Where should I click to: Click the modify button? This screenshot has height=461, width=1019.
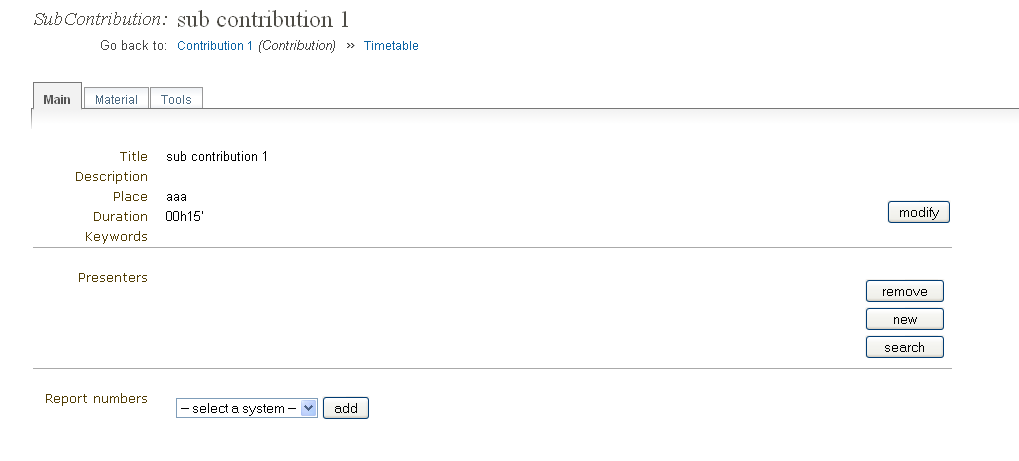(x=918, y=212)
